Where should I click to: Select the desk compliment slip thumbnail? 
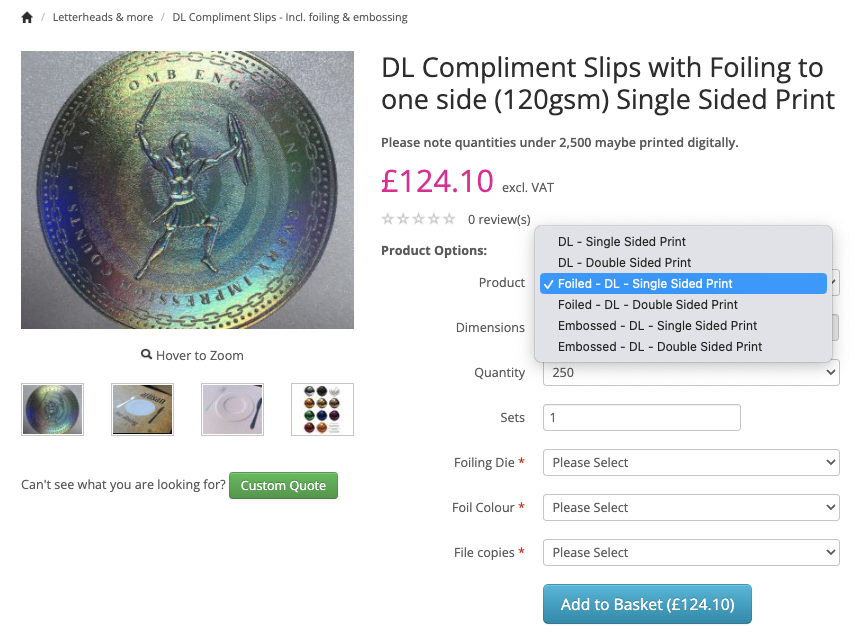[142, 409]
